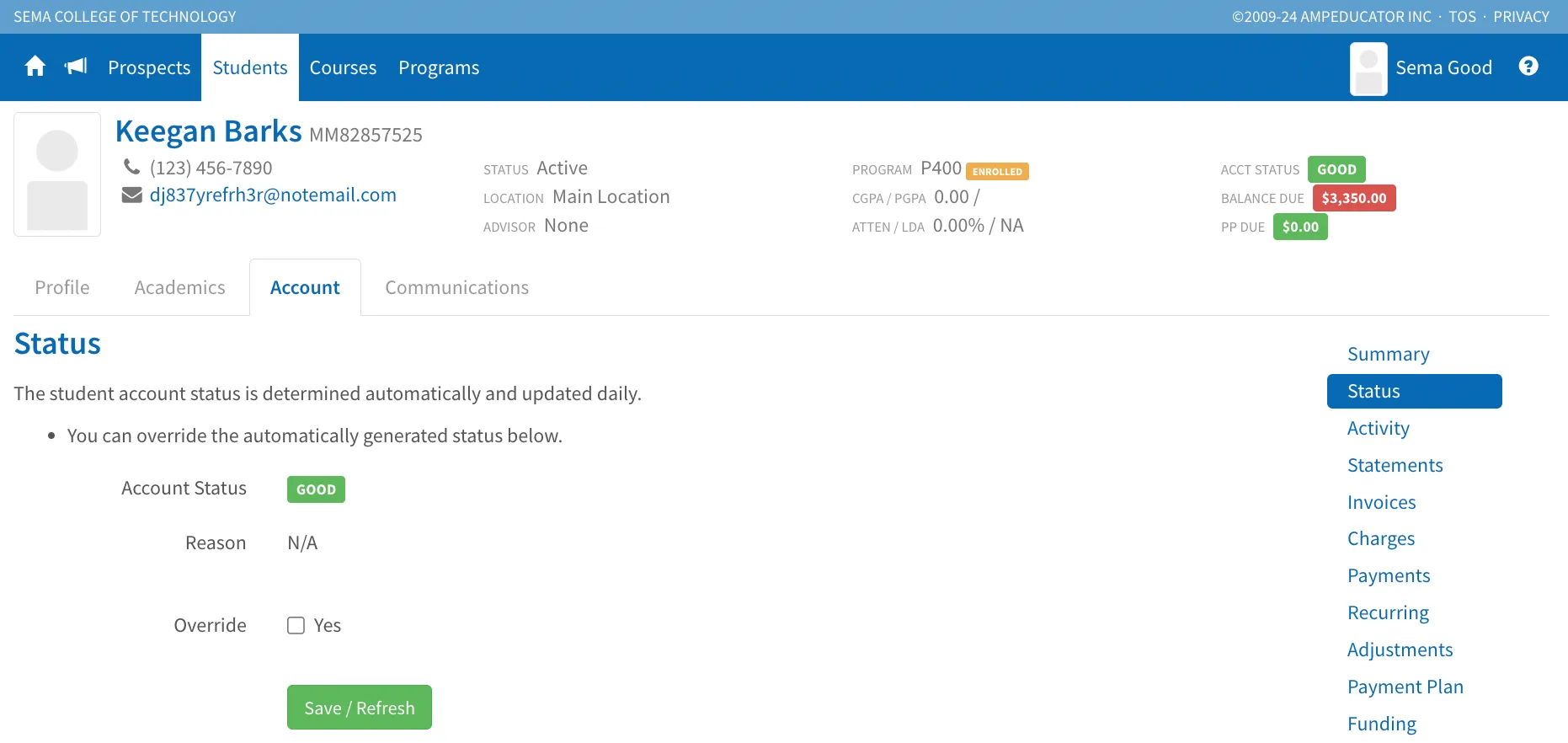Viewport: 1568px width, 743px height.
Task: Click the 0.00% / NA attendance value
Action: point(978,225)
